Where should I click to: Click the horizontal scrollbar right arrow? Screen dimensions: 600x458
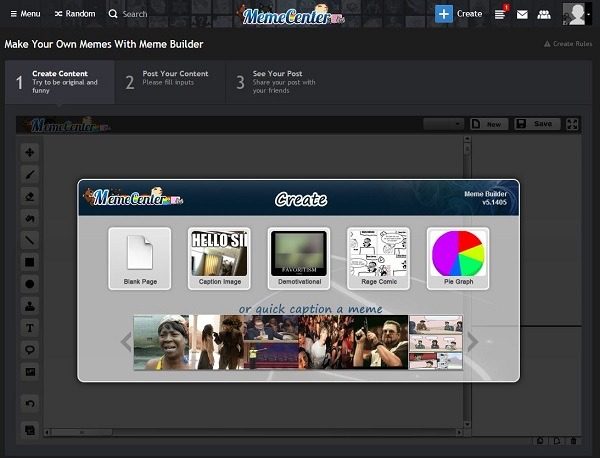tap(459, 432)
